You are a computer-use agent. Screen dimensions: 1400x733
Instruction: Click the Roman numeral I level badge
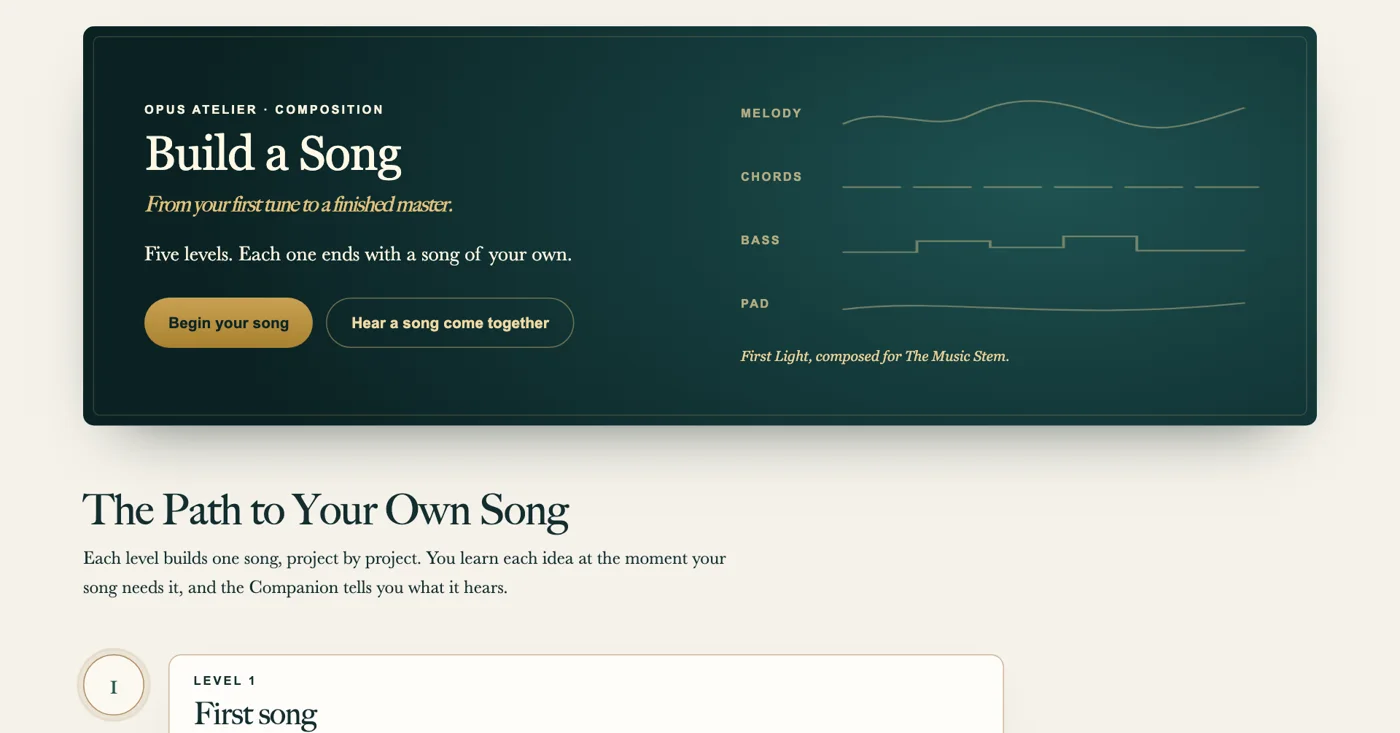(114, 686)
